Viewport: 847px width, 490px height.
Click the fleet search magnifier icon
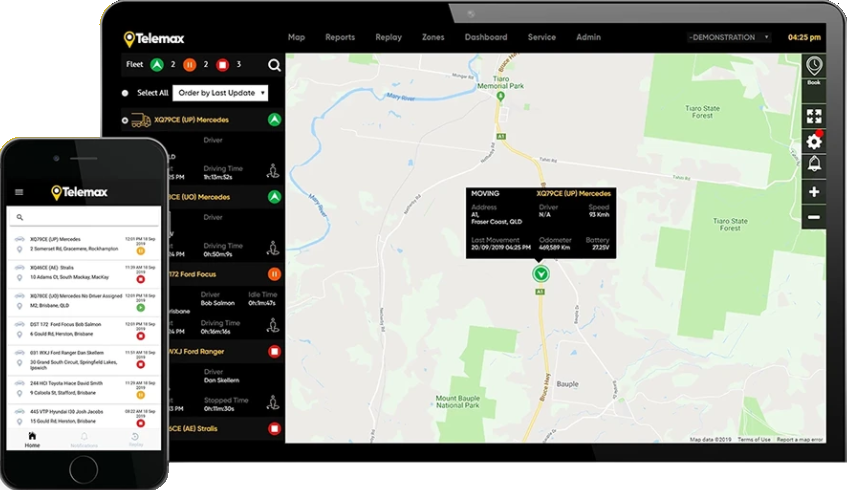click(x=274, y=65)
